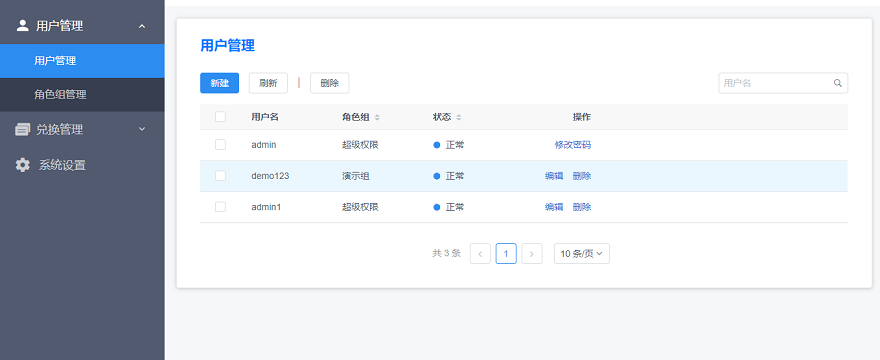This screenshot has height=360, width=880.
Task: Focus the 用户名 search input field
Action: (783, 83)
